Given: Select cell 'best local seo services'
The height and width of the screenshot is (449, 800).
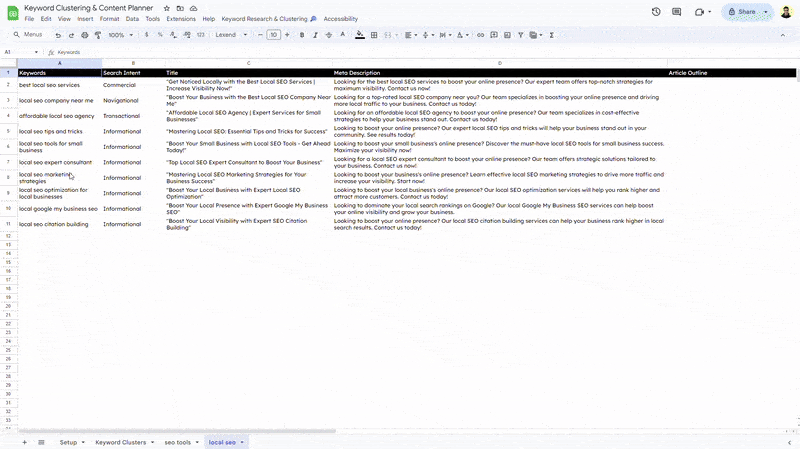Looking at the screenshot, I should coord(60,85).
